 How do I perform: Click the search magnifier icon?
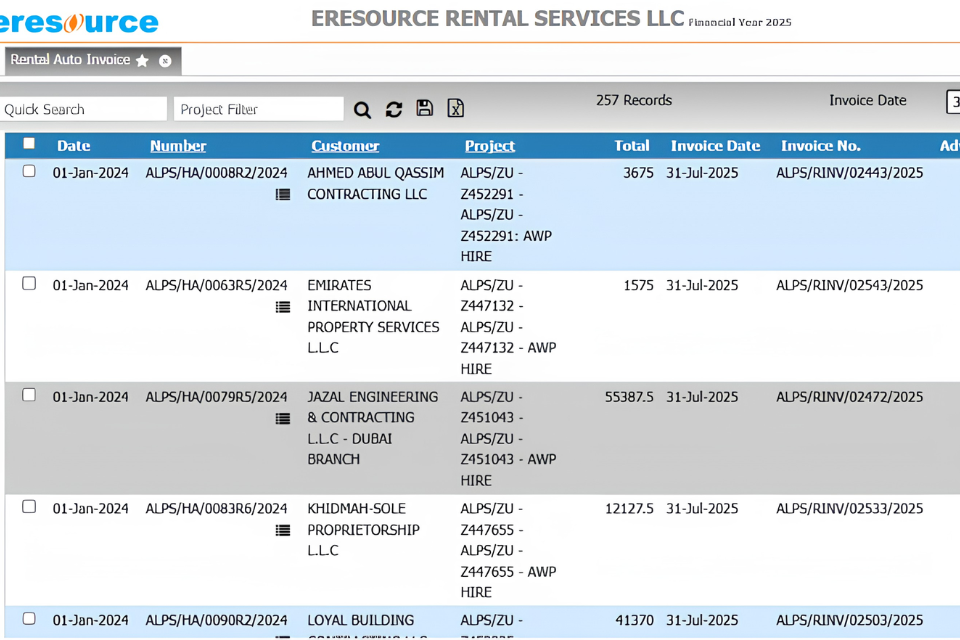(362, 110)
